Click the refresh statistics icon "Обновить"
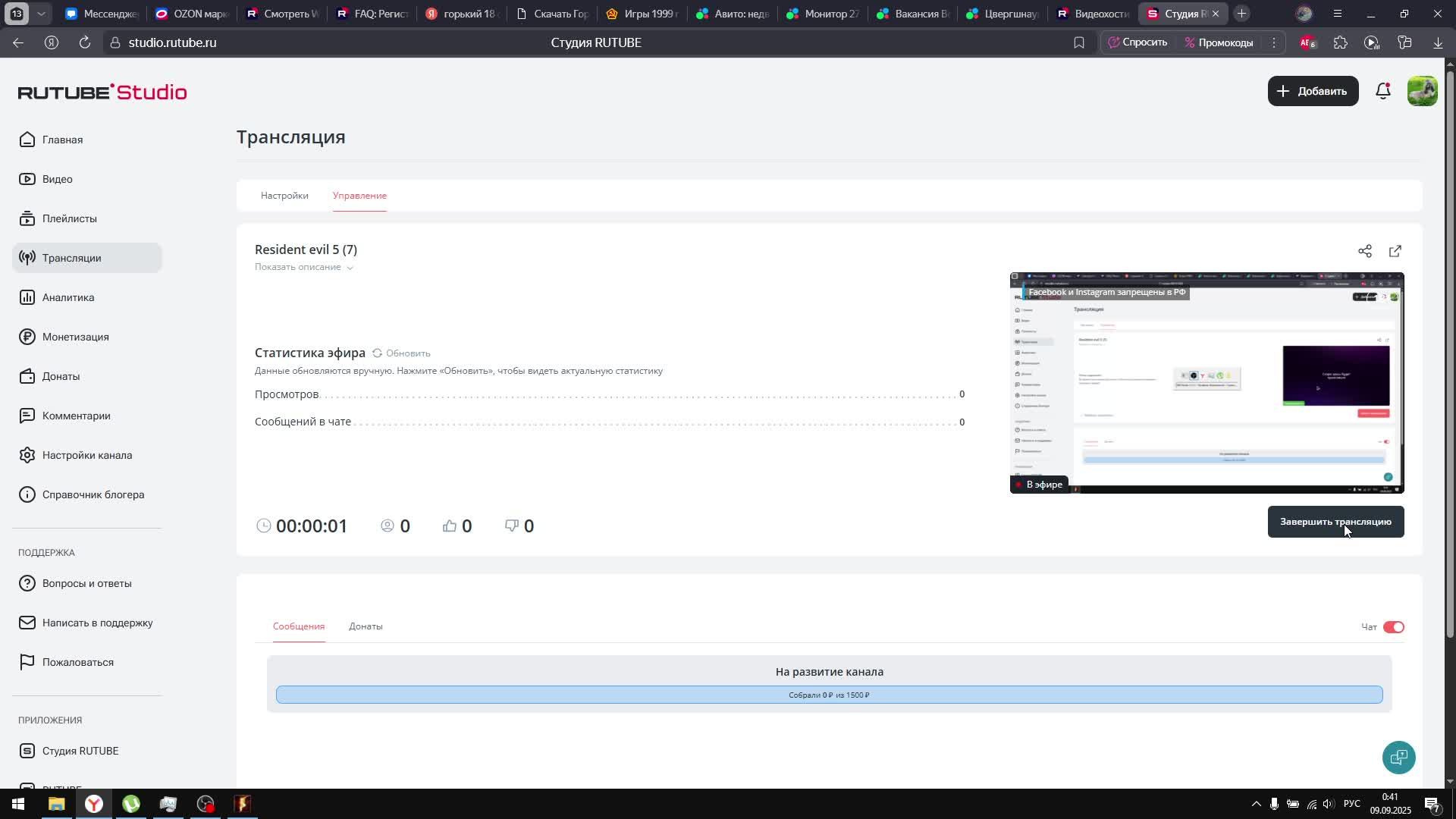1456x819 pixels. pos(378,353)
